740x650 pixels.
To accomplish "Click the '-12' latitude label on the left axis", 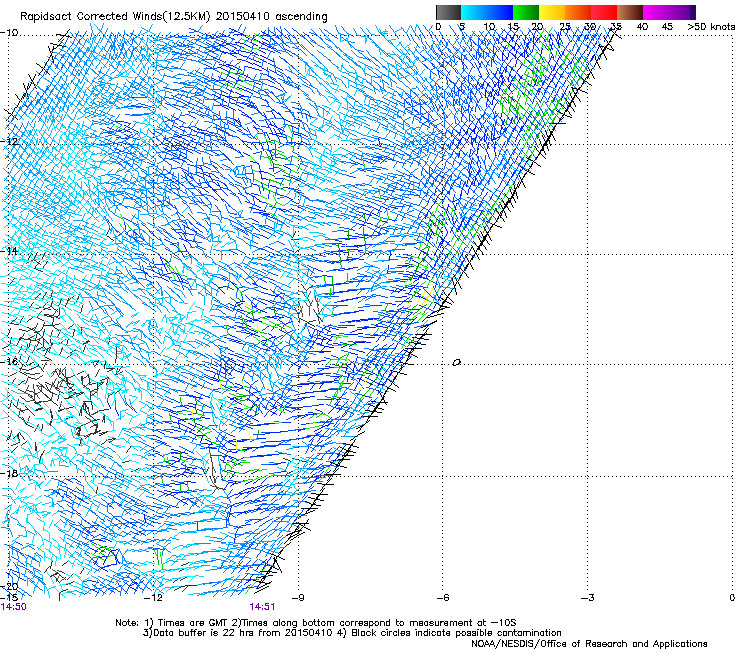I will point(9,142).
